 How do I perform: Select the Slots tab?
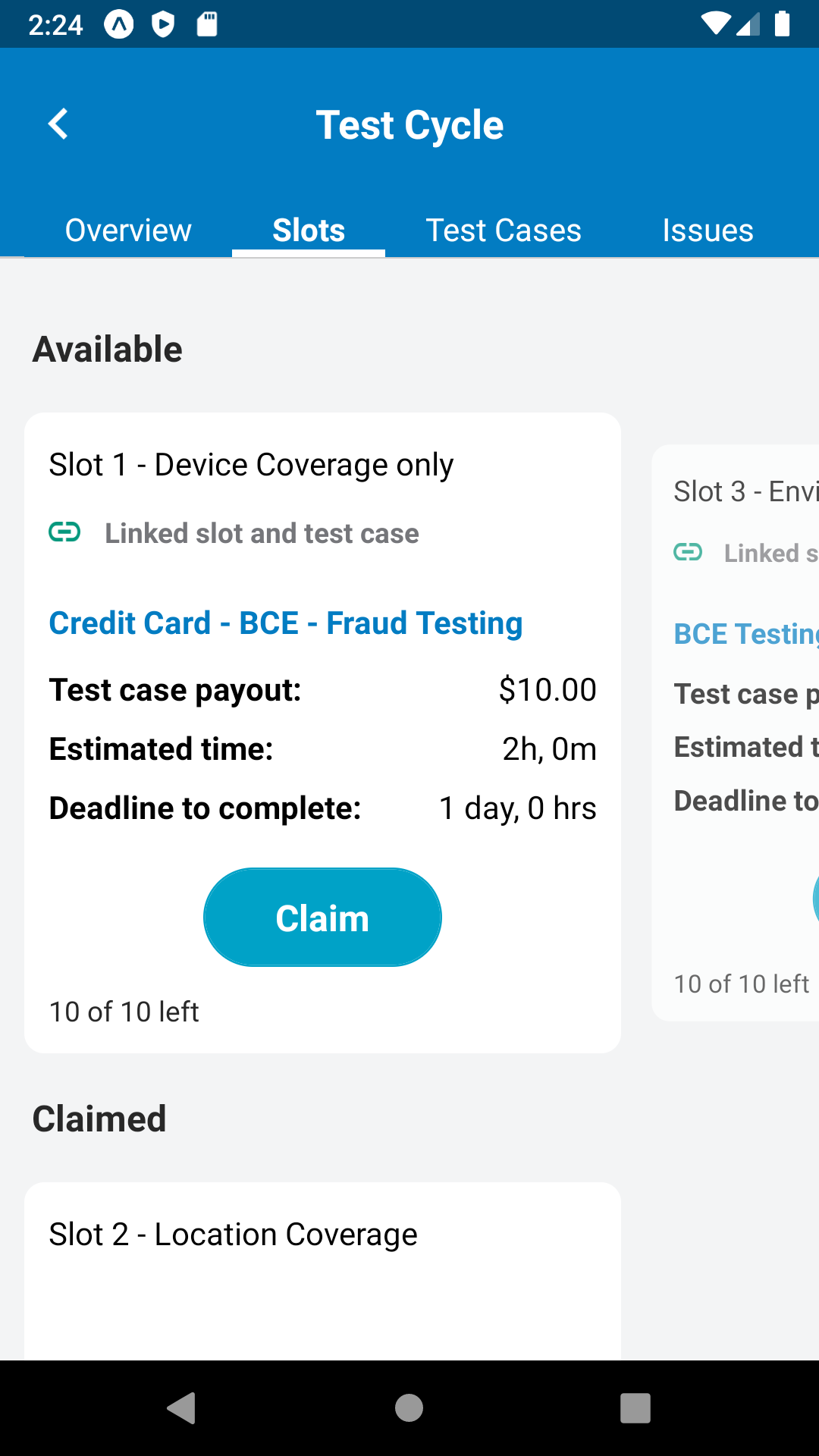[309, 230]
